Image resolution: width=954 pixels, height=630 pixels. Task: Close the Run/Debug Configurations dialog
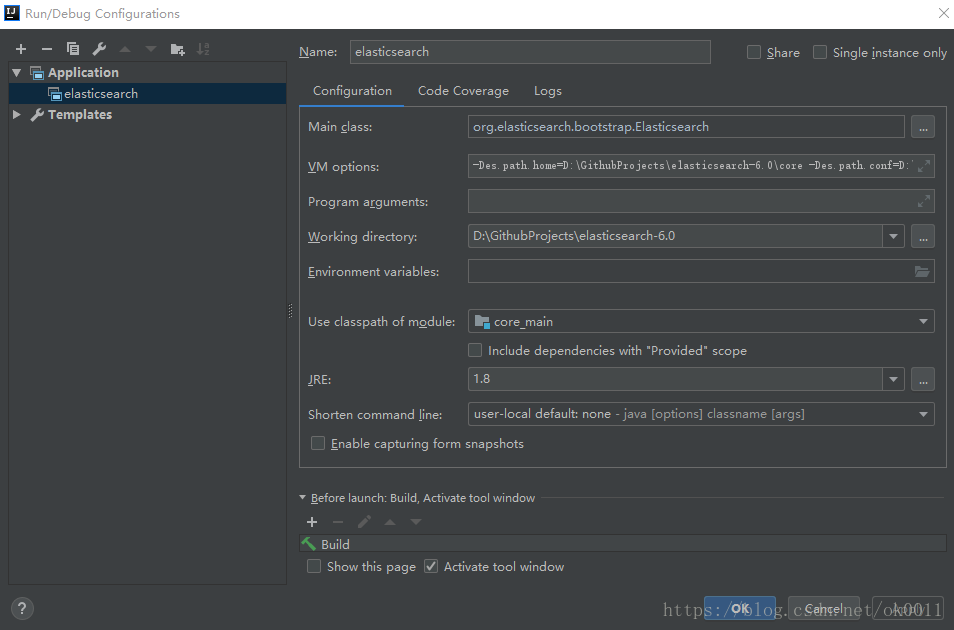[x=944, y=13]
